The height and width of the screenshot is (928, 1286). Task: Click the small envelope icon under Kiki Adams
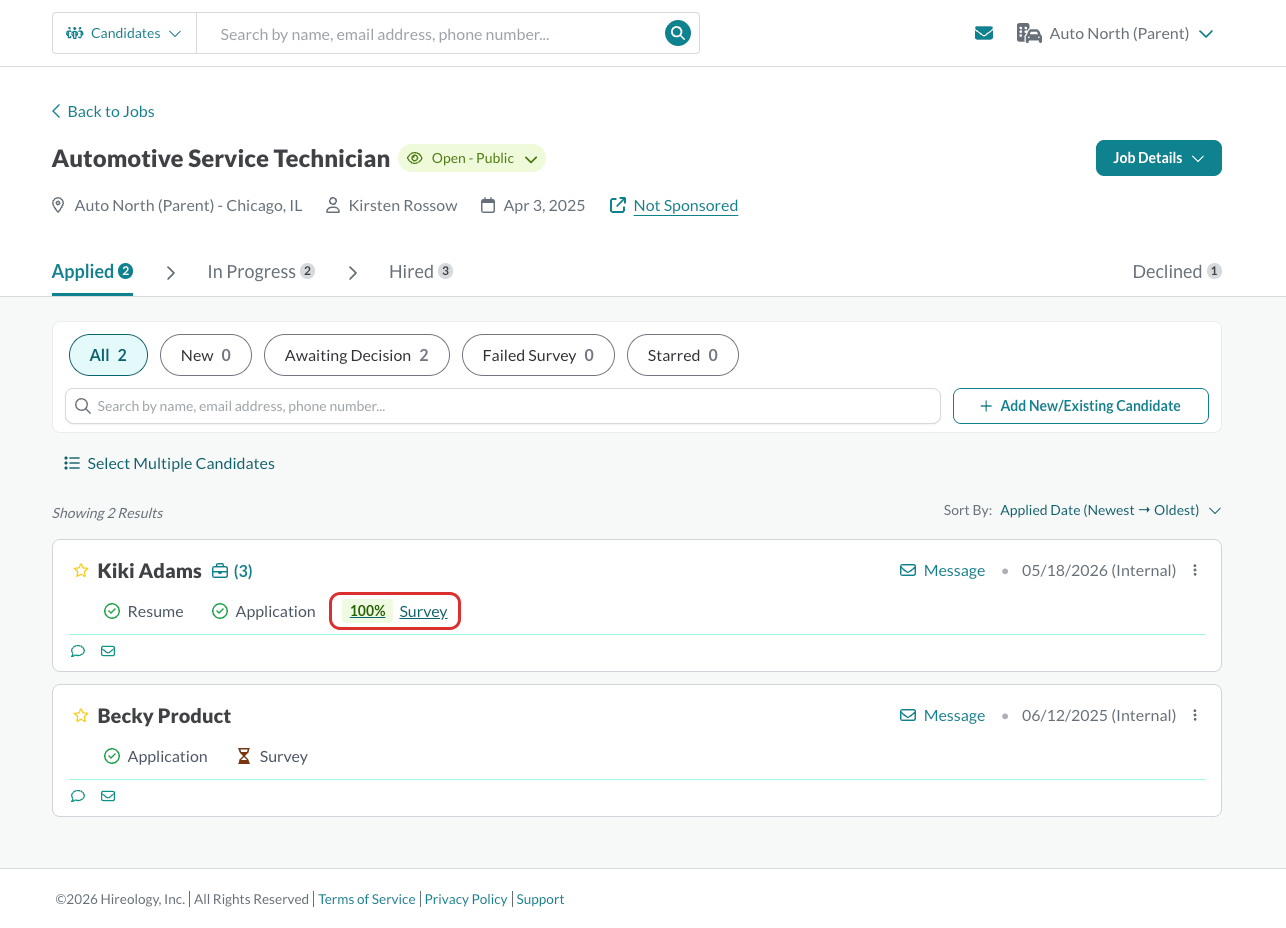[x=108, y=651]
